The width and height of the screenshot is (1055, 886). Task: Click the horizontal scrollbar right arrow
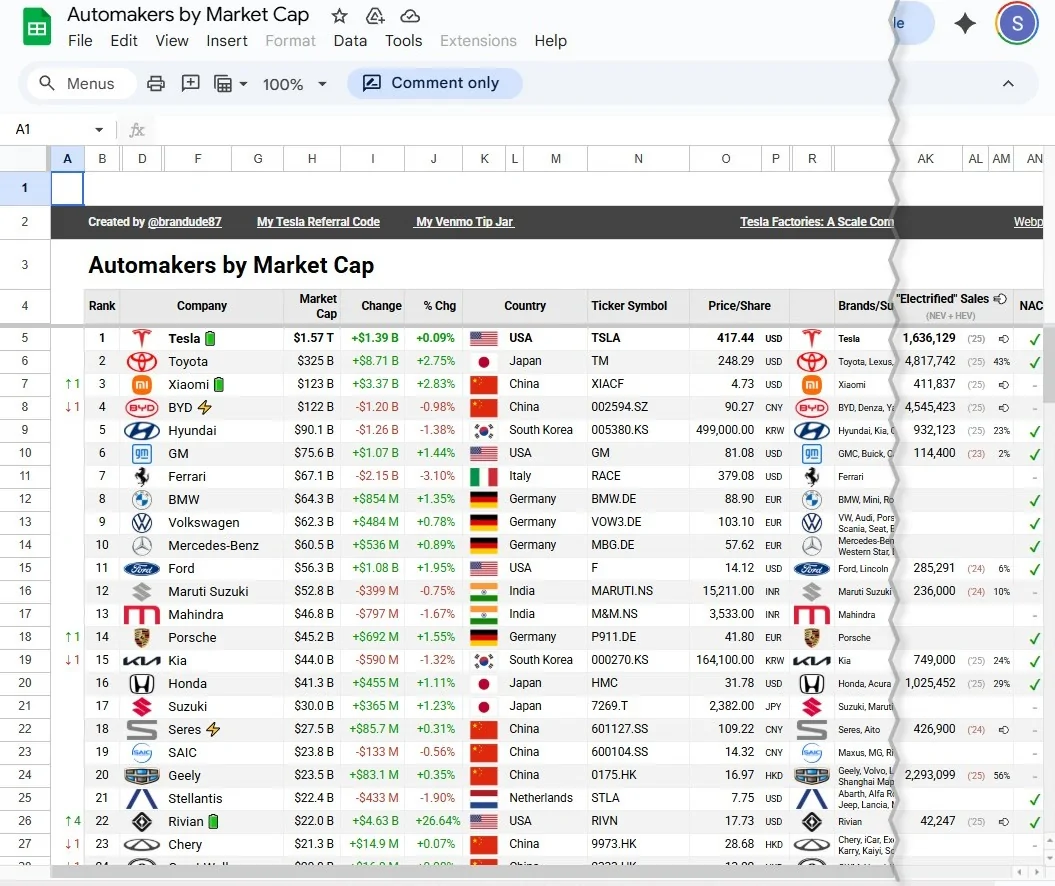coord(1035,872)
